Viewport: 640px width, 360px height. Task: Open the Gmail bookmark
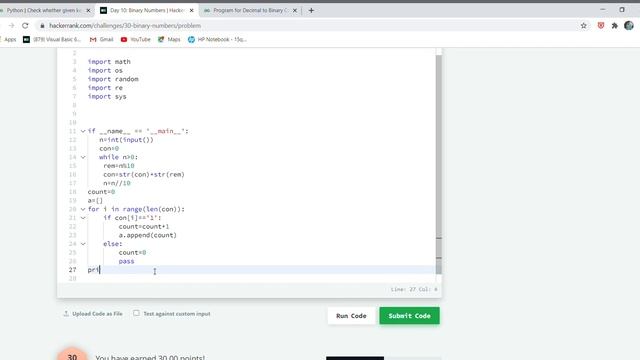click(102, 40)
